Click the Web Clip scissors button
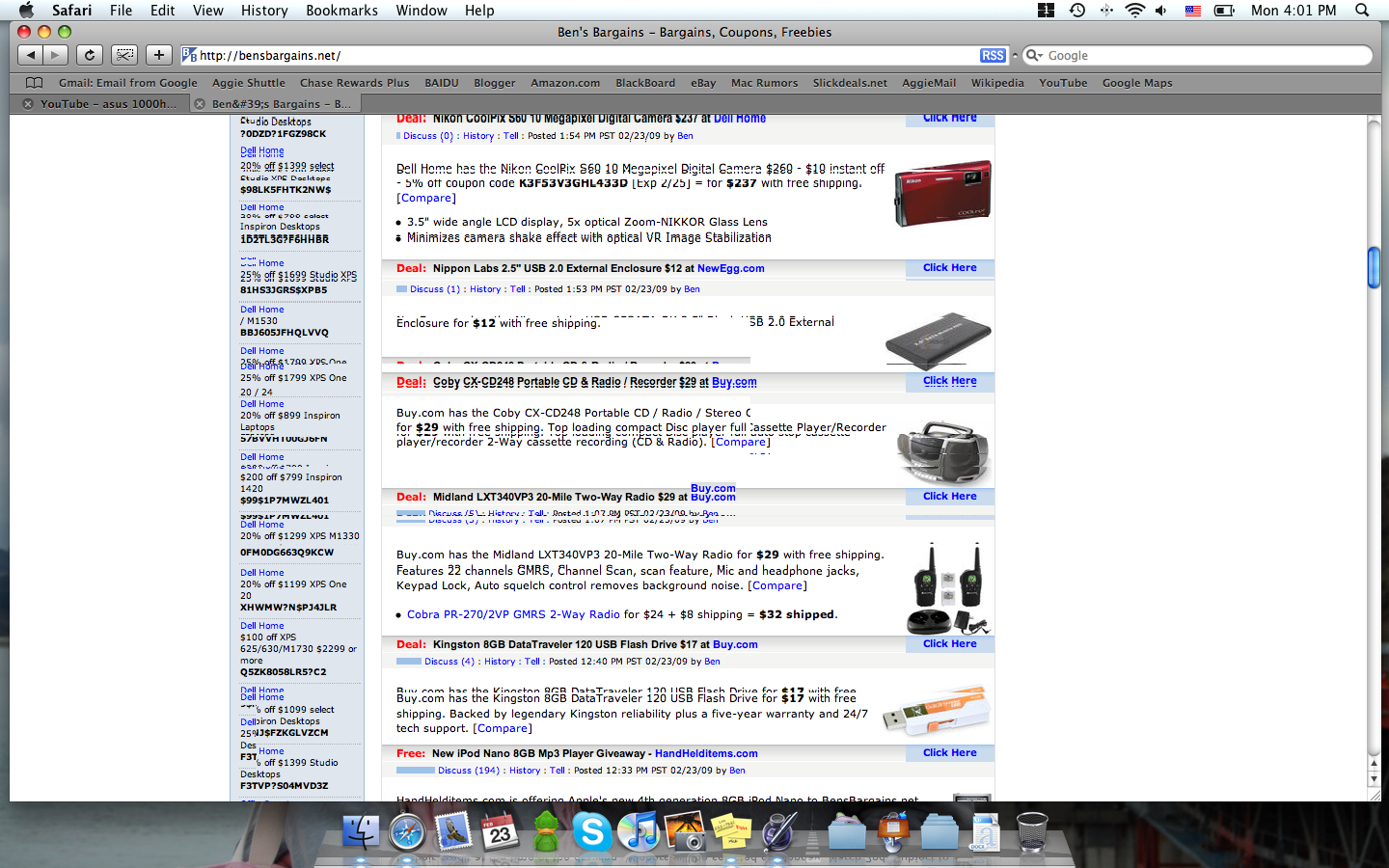The image size is (1389, 868). point(124,55)
